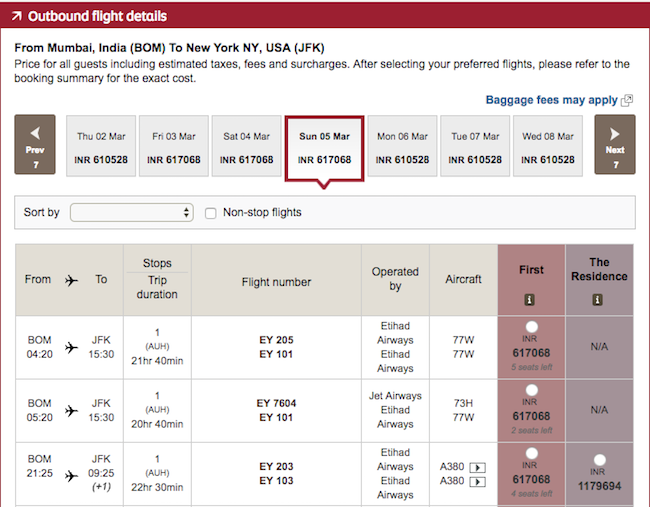
Task: Enable the Non-stop flights checkbox
Action: click(211, 213)
